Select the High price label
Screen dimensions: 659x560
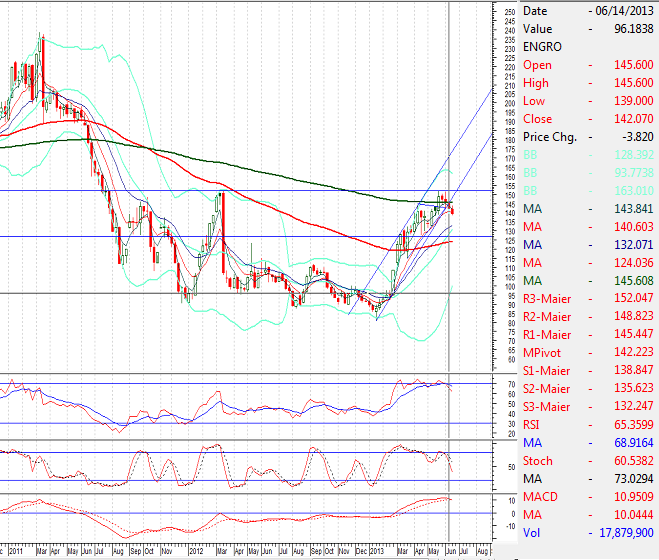pos(536,83)
